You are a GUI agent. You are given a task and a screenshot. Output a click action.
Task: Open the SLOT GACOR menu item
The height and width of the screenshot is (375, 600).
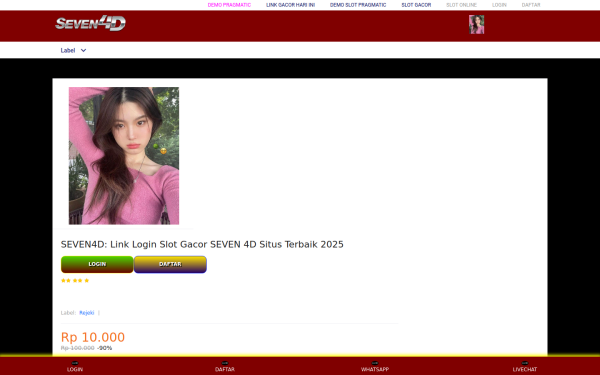click(x=416, y=5)
